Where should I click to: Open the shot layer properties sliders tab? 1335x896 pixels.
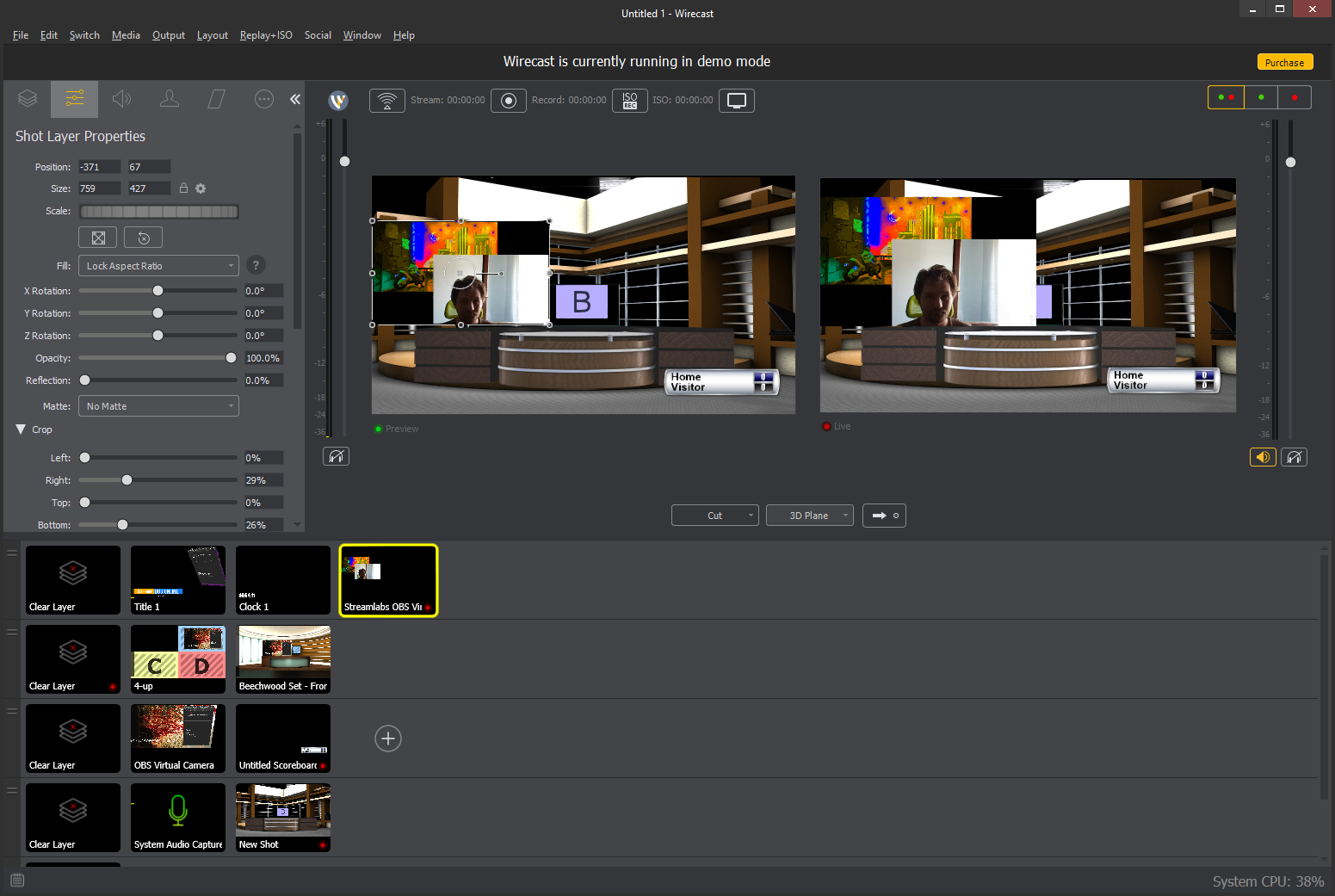[x=75, y=99]
